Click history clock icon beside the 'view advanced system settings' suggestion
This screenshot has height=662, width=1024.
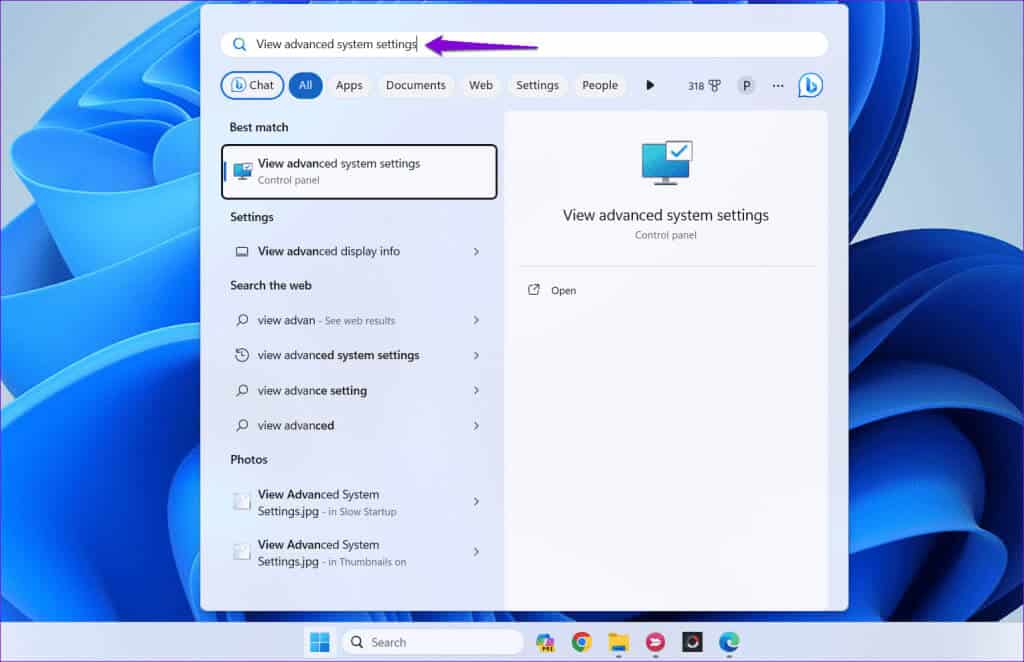tap(242, 355)
